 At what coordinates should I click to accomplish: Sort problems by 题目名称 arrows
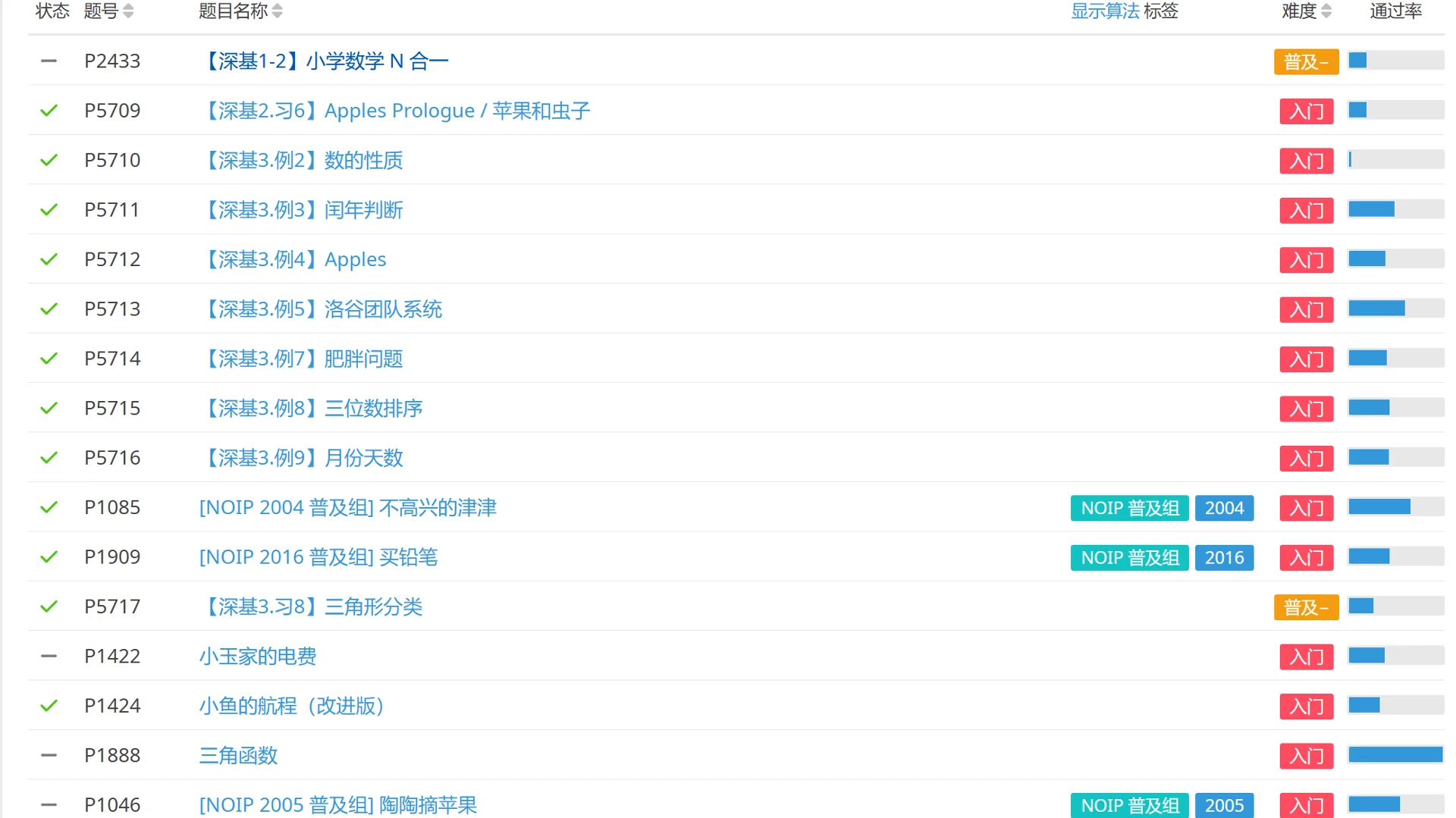(x=278, y=11)
